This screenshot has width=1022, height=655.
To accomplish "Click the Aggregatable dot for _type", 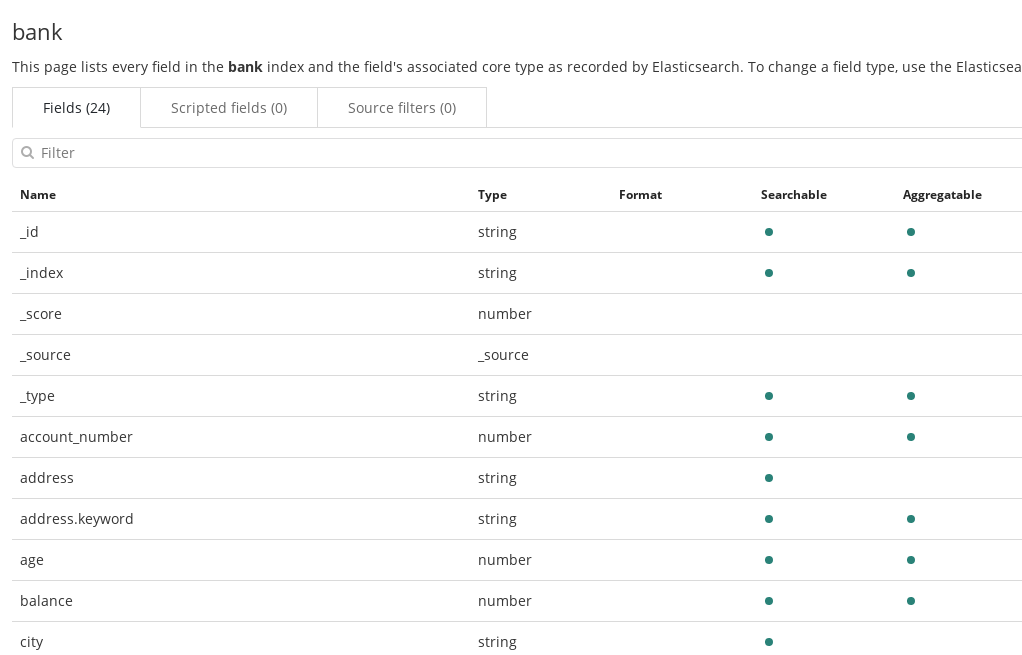I will coord(911,396).
